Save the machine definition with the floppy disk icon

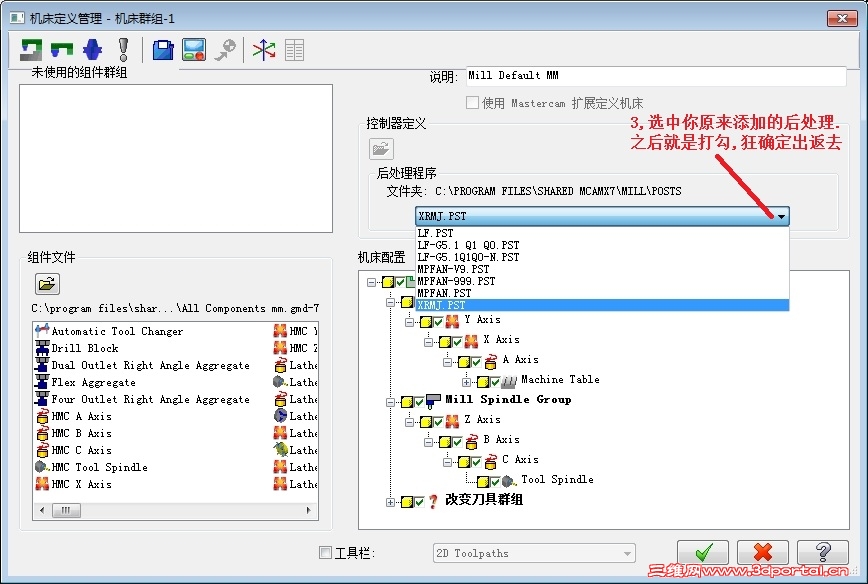click(x=163, y=50)
